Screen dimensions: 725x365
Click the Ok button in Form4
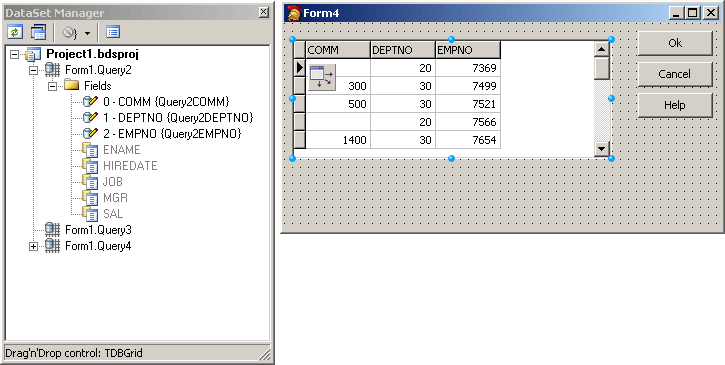(x=675, y=43)
